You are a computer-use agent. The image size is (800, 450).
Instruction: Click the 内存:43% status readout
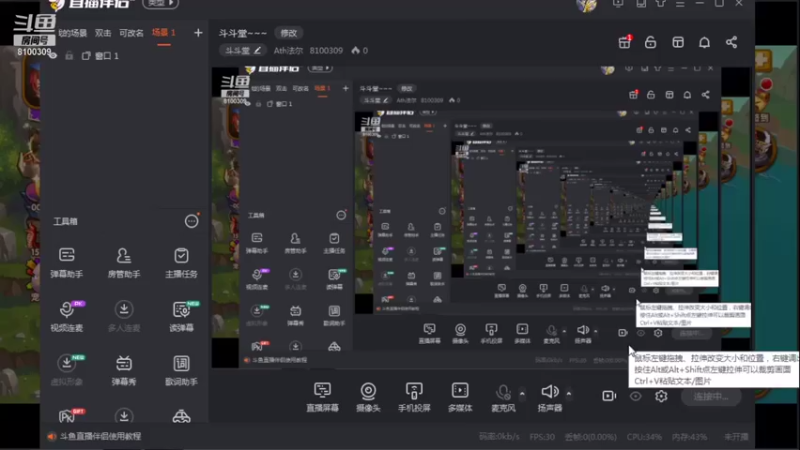click(689, 437)
